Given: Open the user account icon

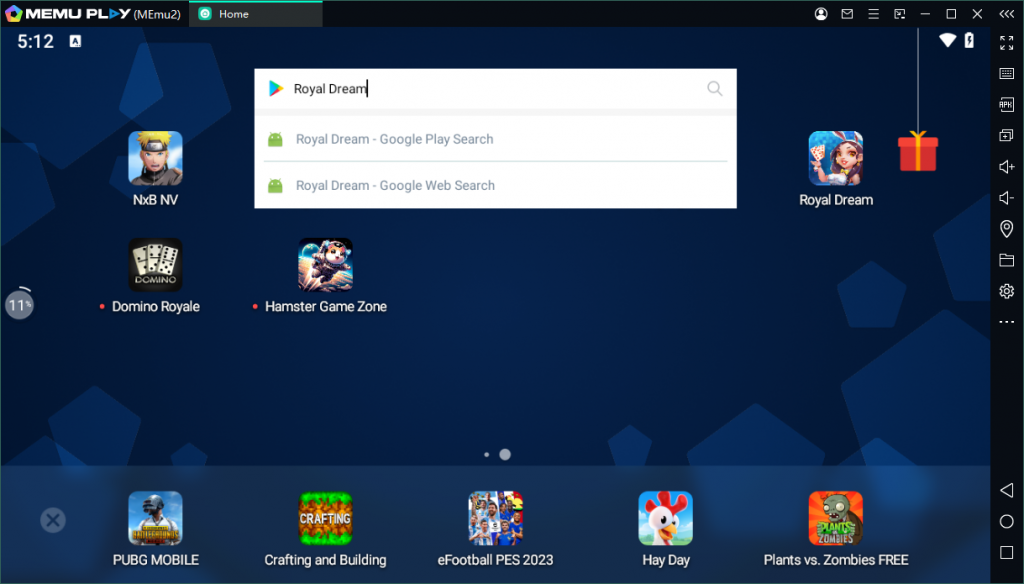Looking at the screenshot, I should pyautogui.click(x=819, y=14).
